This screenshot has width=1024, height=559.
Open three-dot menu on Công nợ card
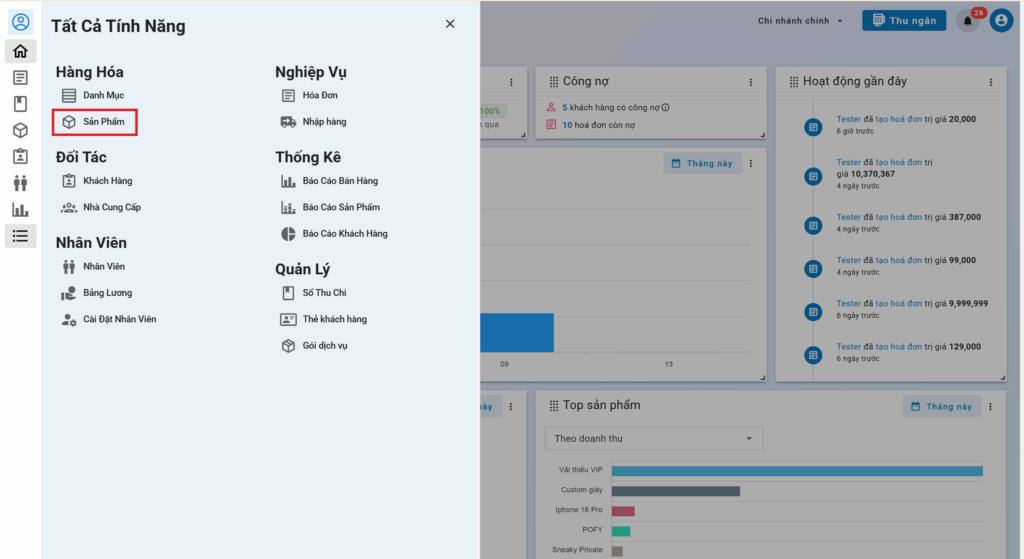[751, 82]
